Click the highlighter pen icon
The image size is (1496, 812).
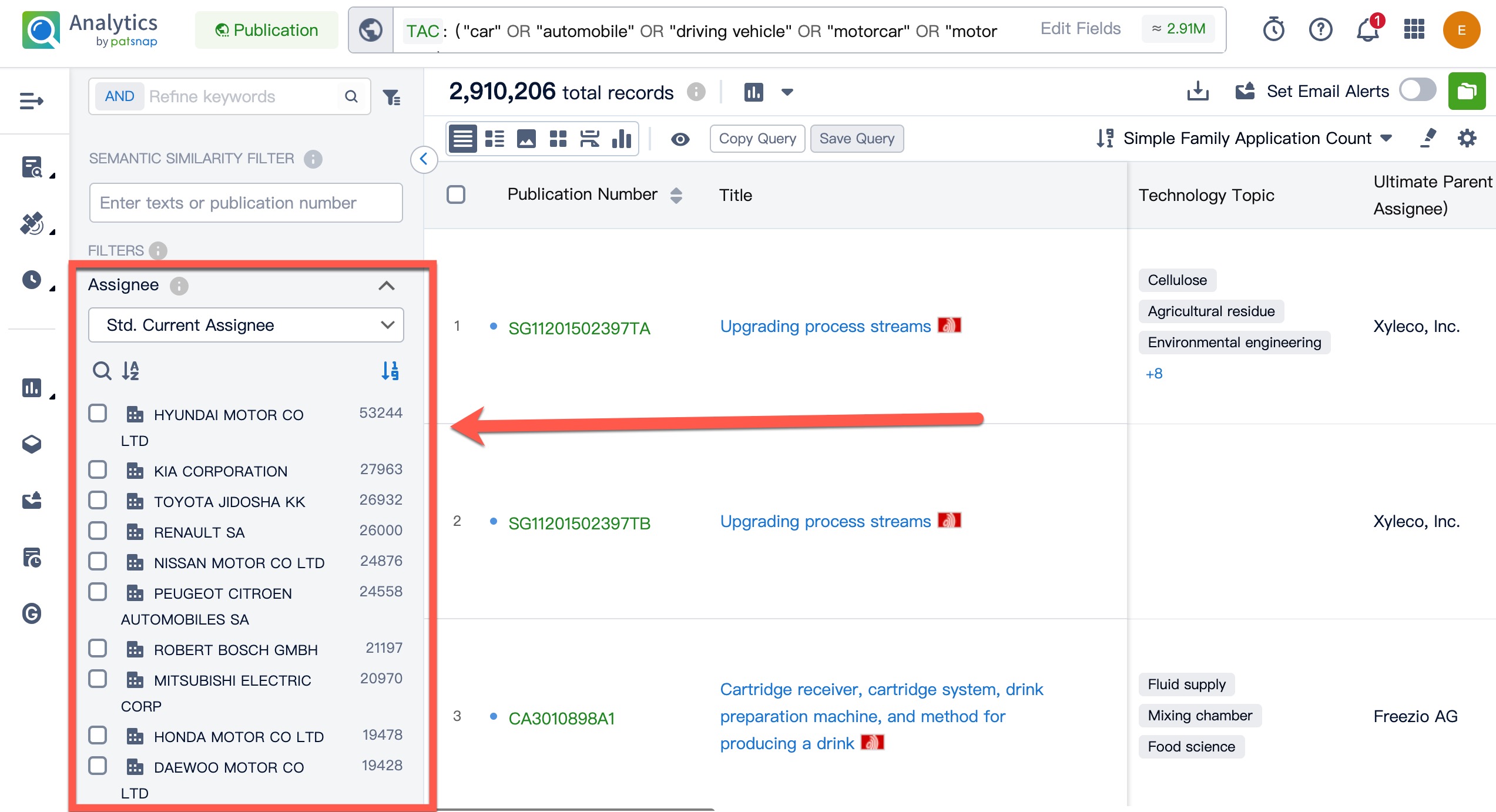coord(1428,139)
